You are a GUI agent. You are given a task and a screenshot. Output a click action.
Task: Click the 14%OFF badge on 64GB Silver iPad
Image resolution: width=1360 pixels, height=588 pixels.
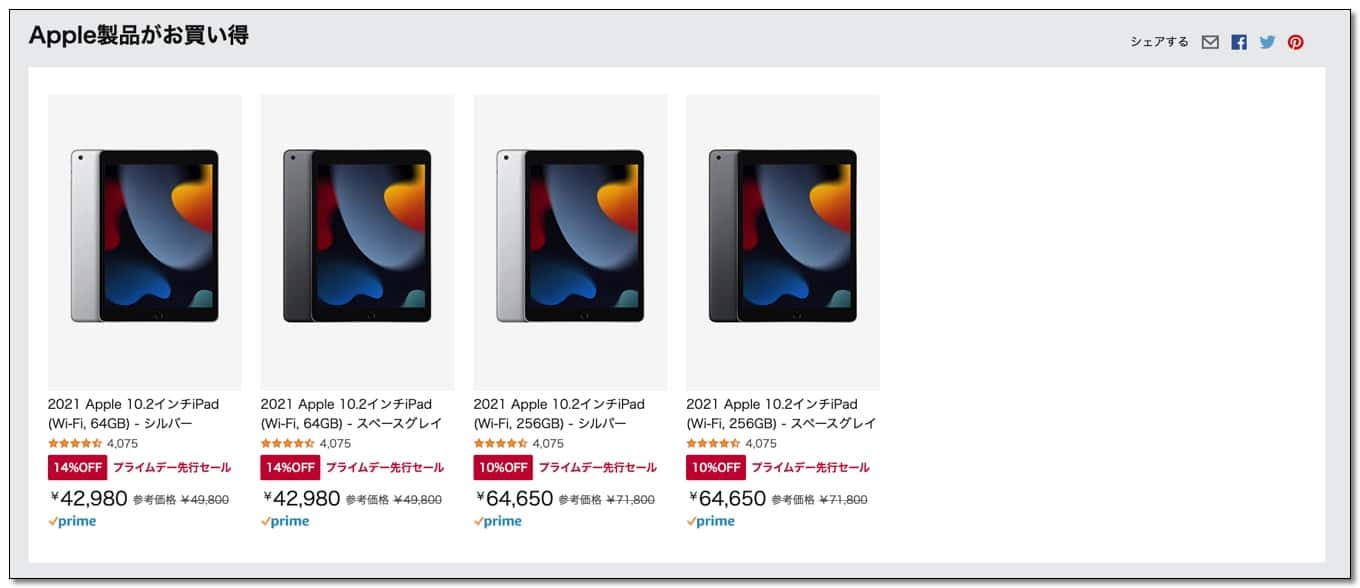(77, 467)
